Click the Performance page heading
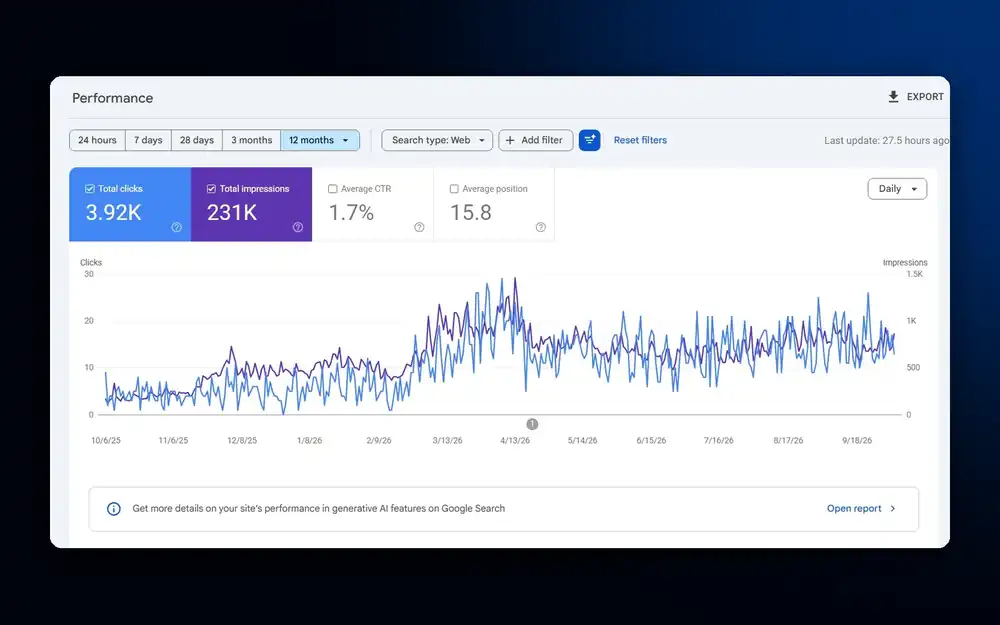The height and width of the screenshot is (625, 1000). coord(112,98)
